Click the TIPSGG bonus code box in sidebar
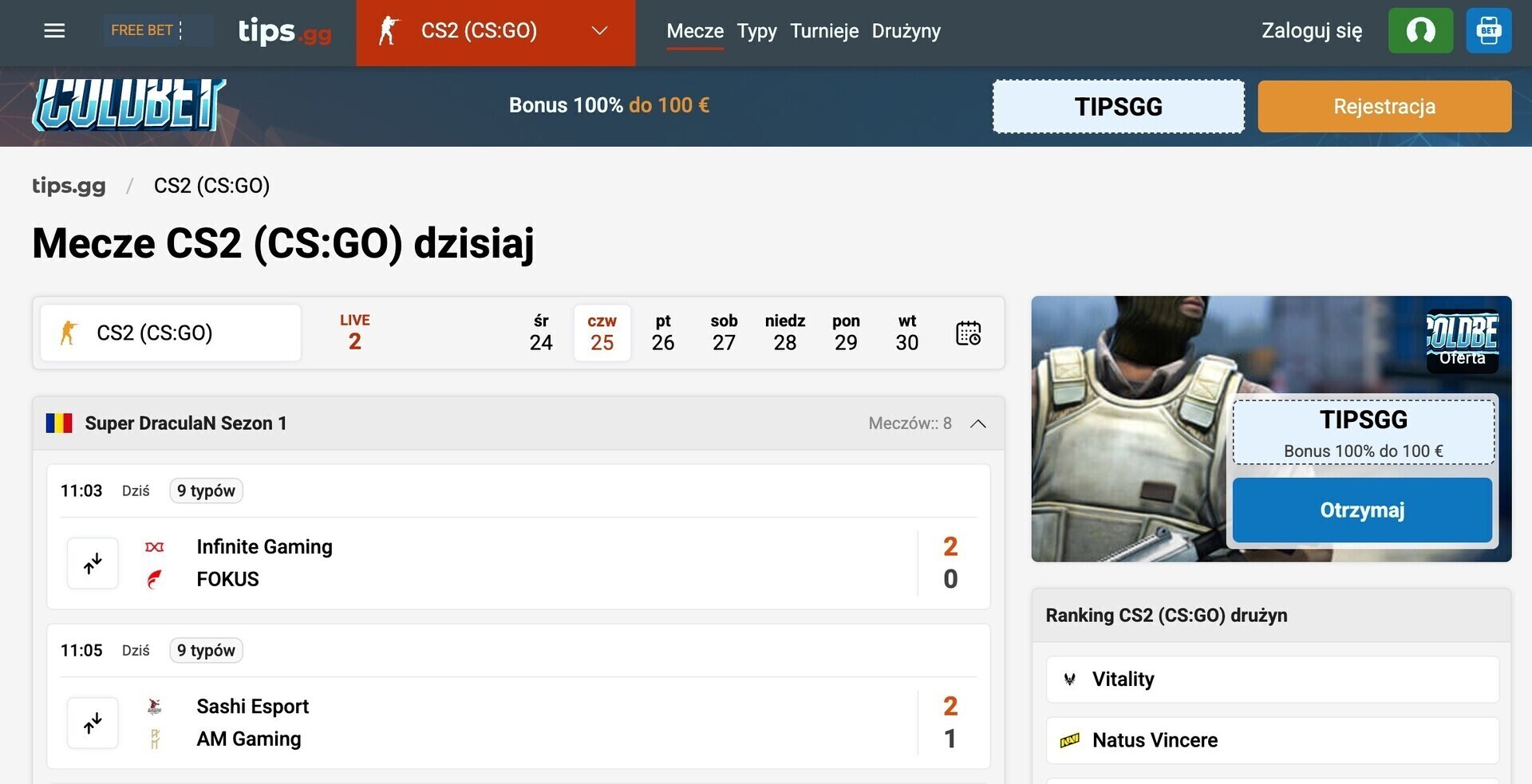 click(x=1364, y=432)
